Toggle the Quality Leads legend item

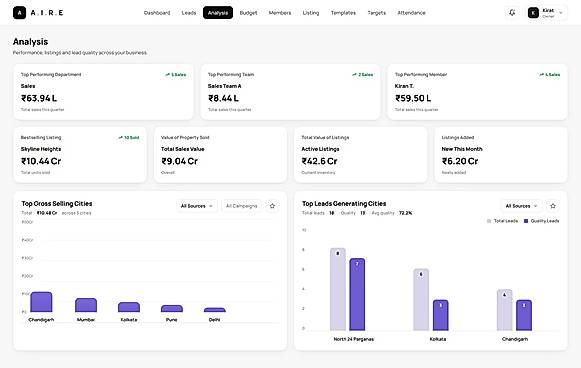541,221
